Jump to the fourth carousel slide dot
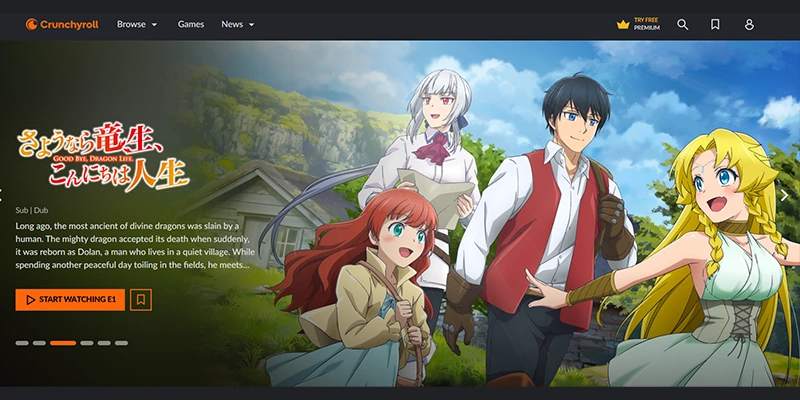 pyautogui.click(x=87, y=343)
